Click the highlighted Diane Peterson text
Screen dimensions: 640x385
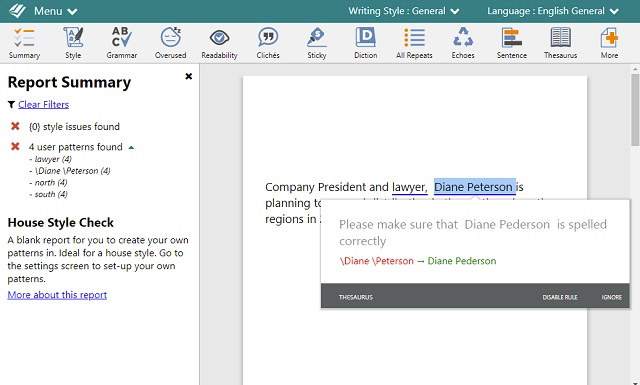point(475,187)
